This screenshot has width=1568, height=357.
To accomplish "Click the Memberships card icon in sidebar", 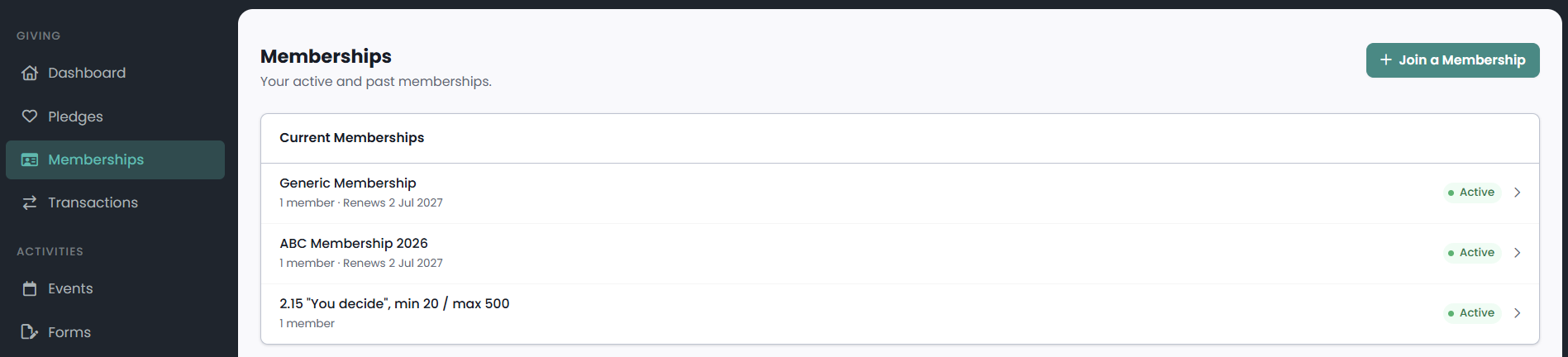I will pyautogui.click(x=30, y=159).
